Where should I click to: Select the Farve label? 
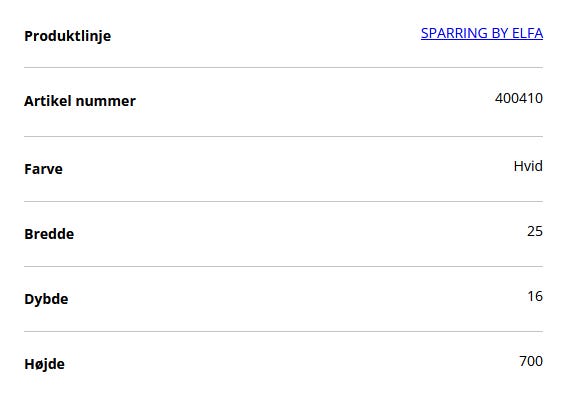(x=43, y=169)
